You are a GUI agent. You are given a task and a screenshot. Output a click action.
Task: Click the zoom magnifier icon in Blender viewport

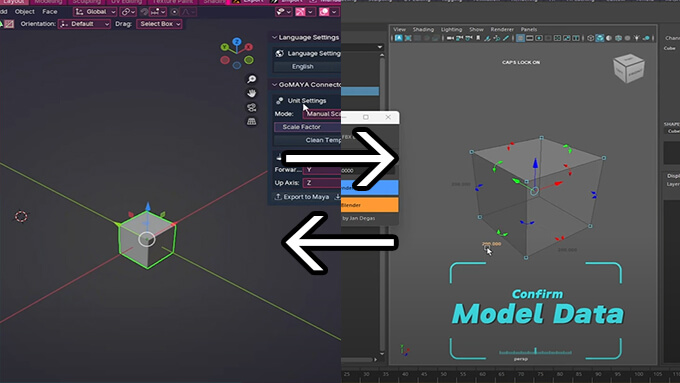tap(252, 79)
